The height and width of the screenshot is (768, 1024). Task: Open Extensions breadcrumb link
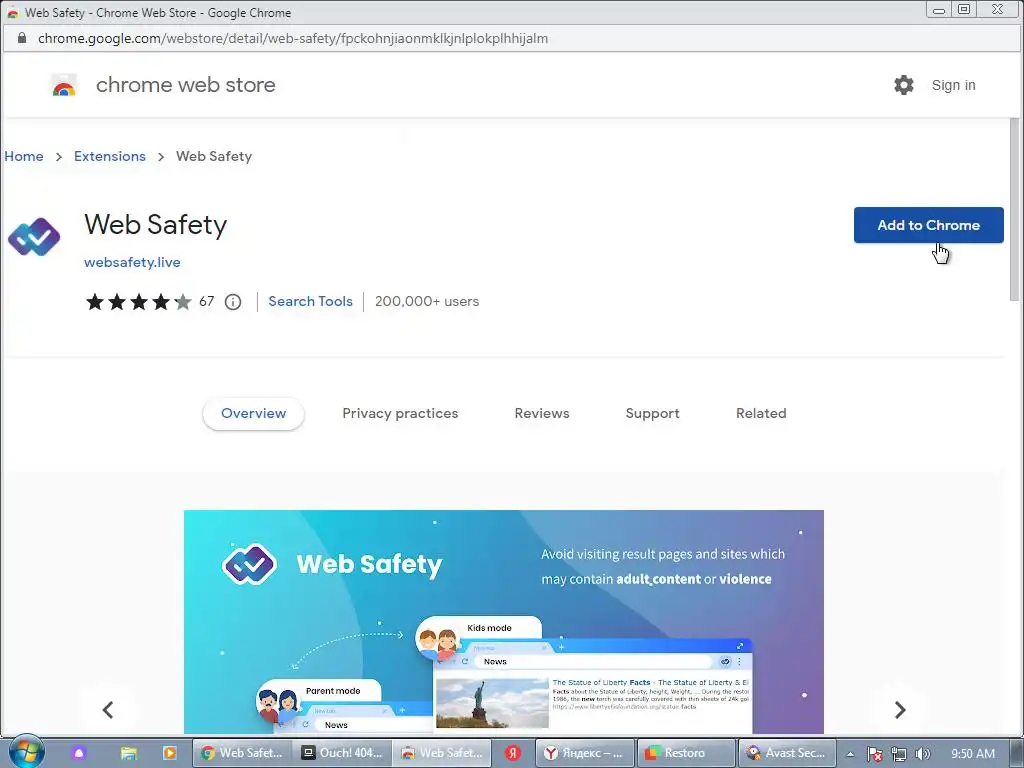[110, 156]
